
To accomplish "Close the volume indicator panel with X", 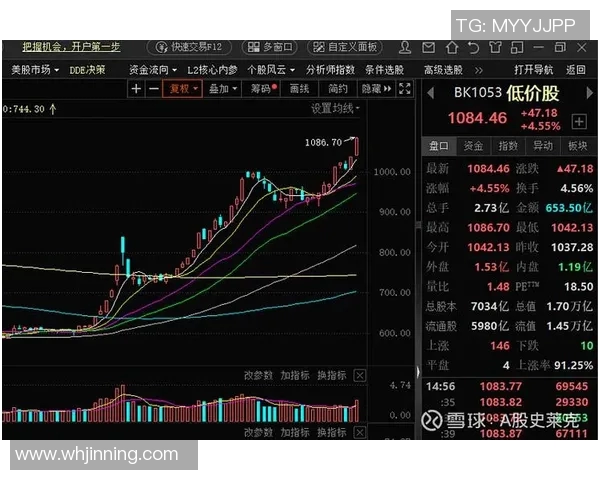I will pyautogui.click(x=360, y=375).
